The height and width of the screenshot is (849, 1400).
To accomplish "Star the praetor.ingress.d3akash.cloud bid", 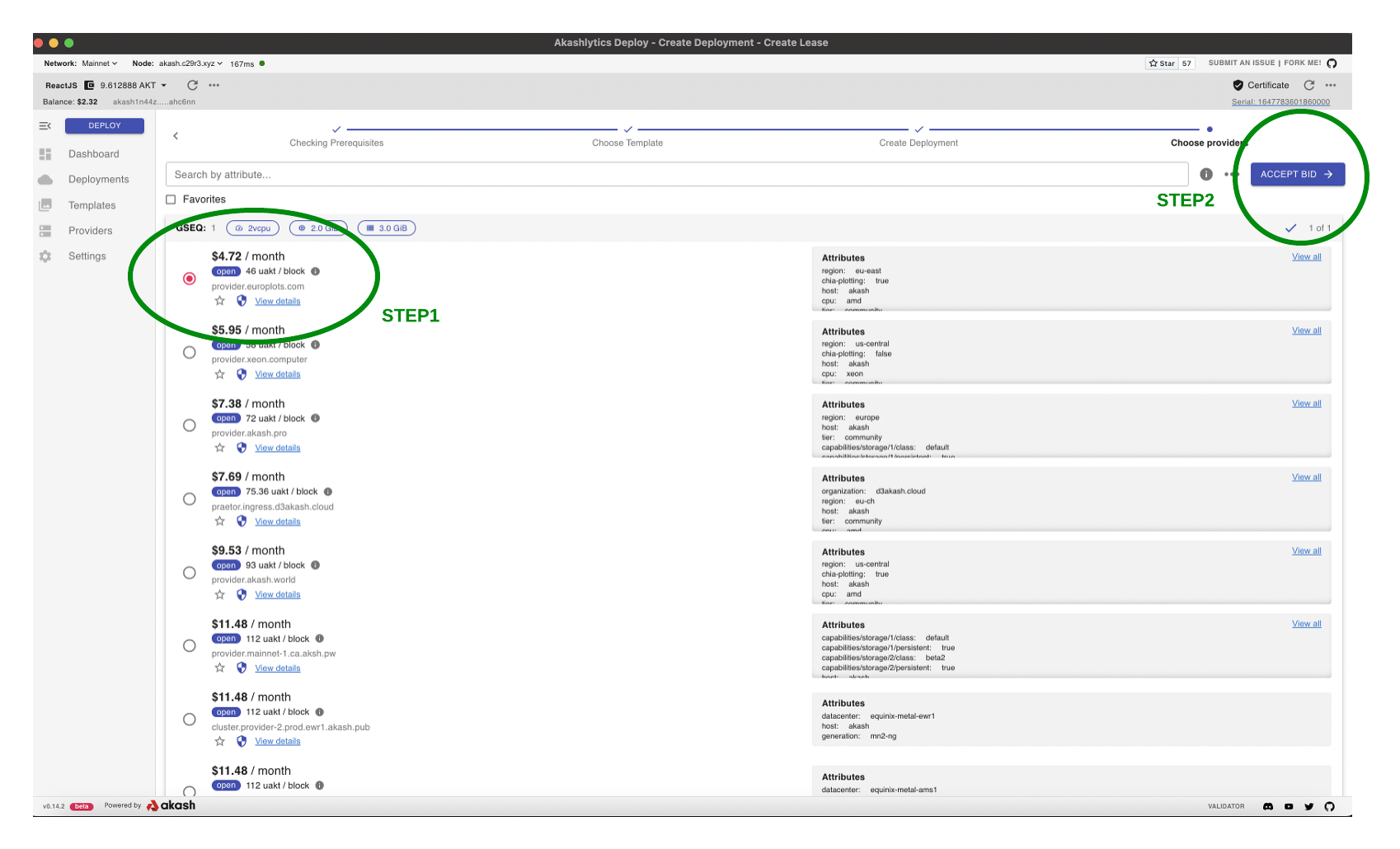I will (x=219, y=521).
